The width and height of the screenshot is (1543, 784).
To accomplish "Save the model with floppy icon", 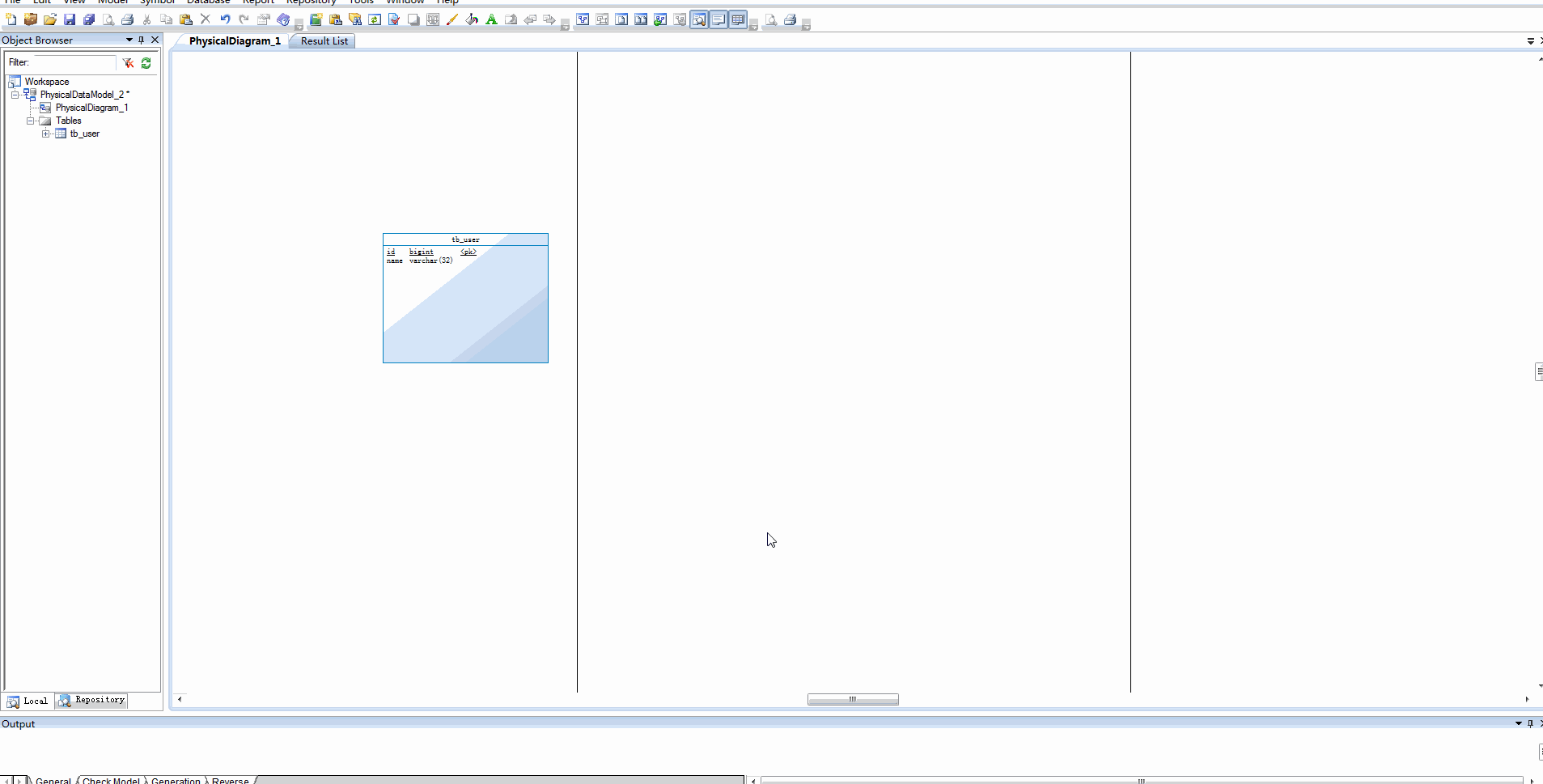I will [x=70, y=19].
